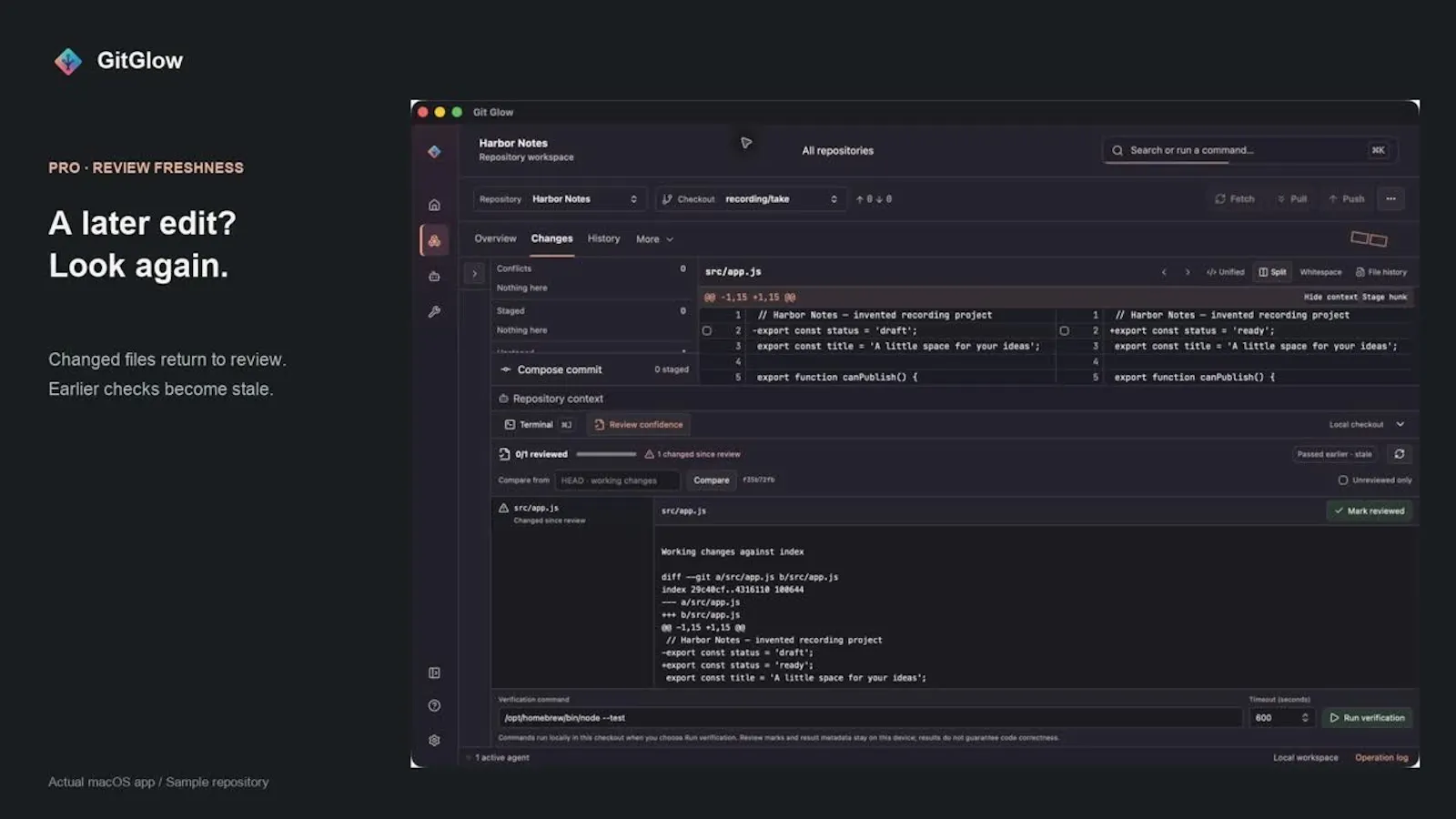Open the three-dot more actions button
Image resolution: width=1456 pixels, height=819 pixels.
click(1390, 198)
